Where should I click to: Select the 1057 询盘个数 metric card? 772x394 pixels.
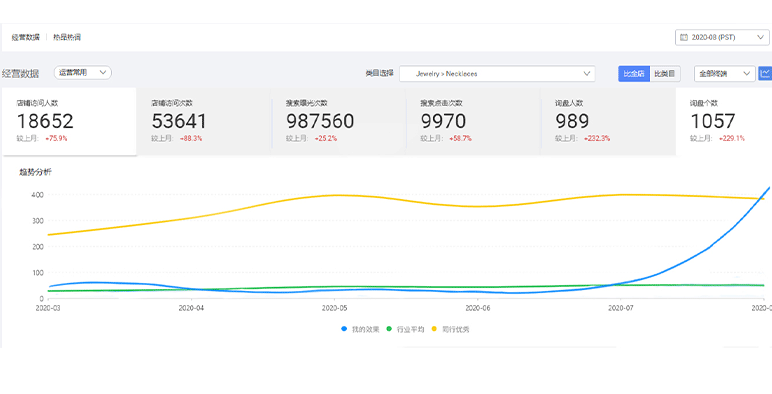click(x=724, y=122)
